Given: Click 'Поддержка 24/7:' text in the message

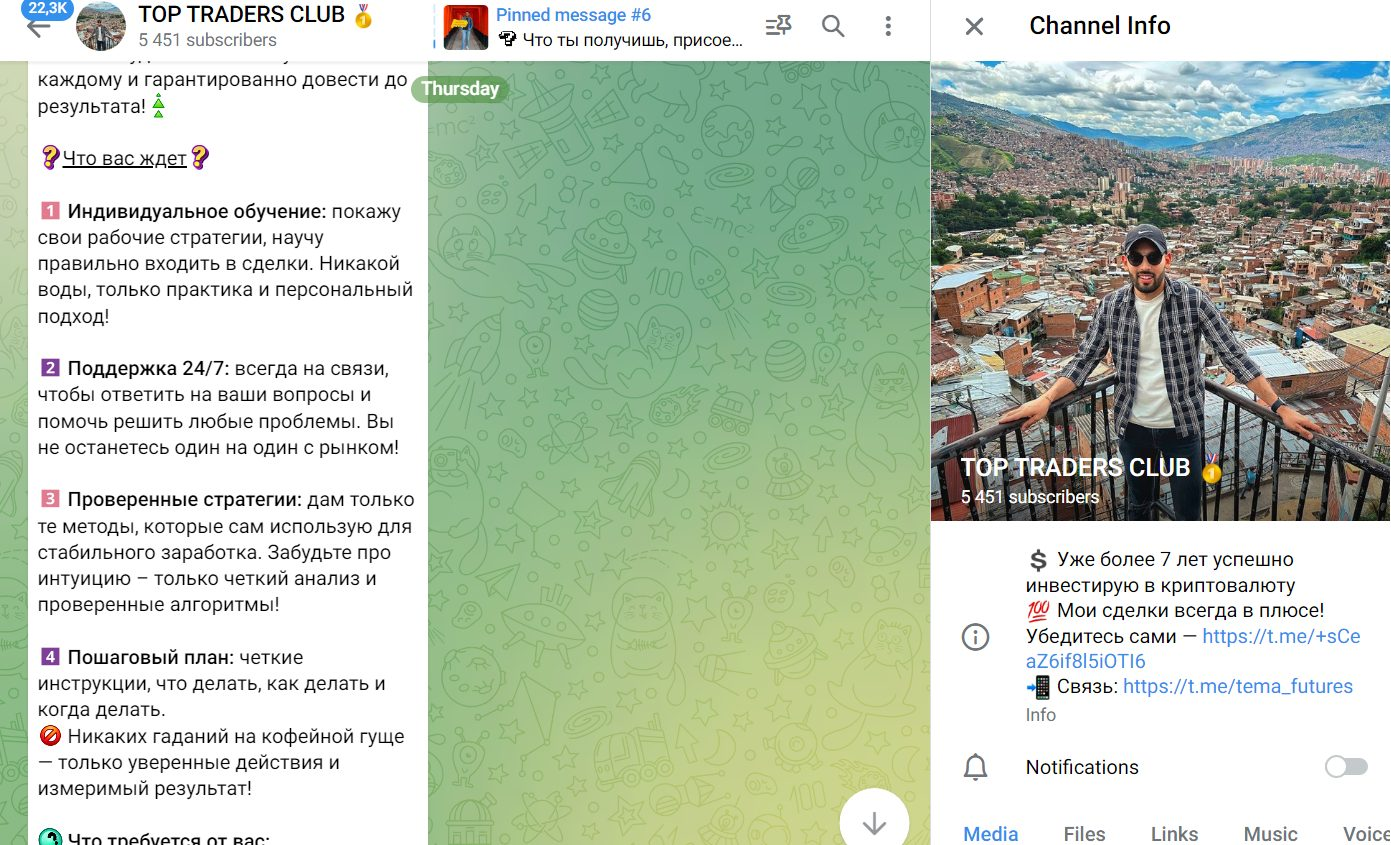Looking at the screenshot, I should pos(148,368).
